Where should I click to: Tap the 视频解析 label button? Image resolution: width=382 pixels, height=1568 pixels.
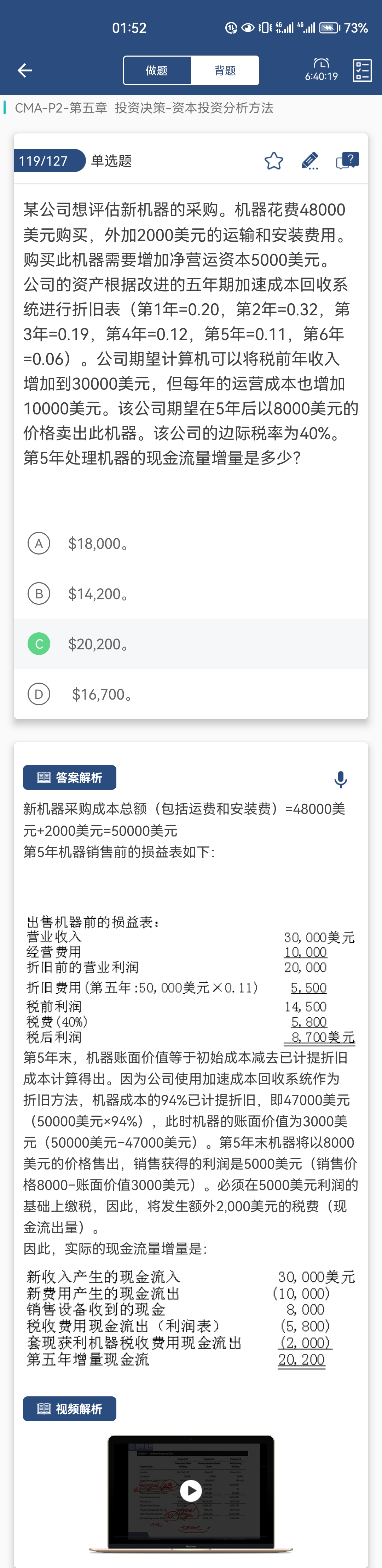[69, 1408]
